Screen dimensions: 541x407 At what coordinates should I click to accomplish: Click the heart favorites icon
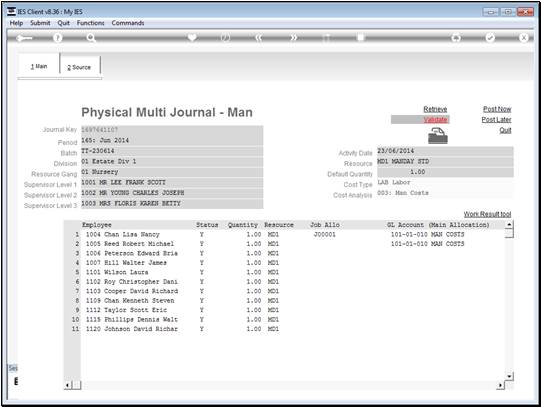point(192,37)
